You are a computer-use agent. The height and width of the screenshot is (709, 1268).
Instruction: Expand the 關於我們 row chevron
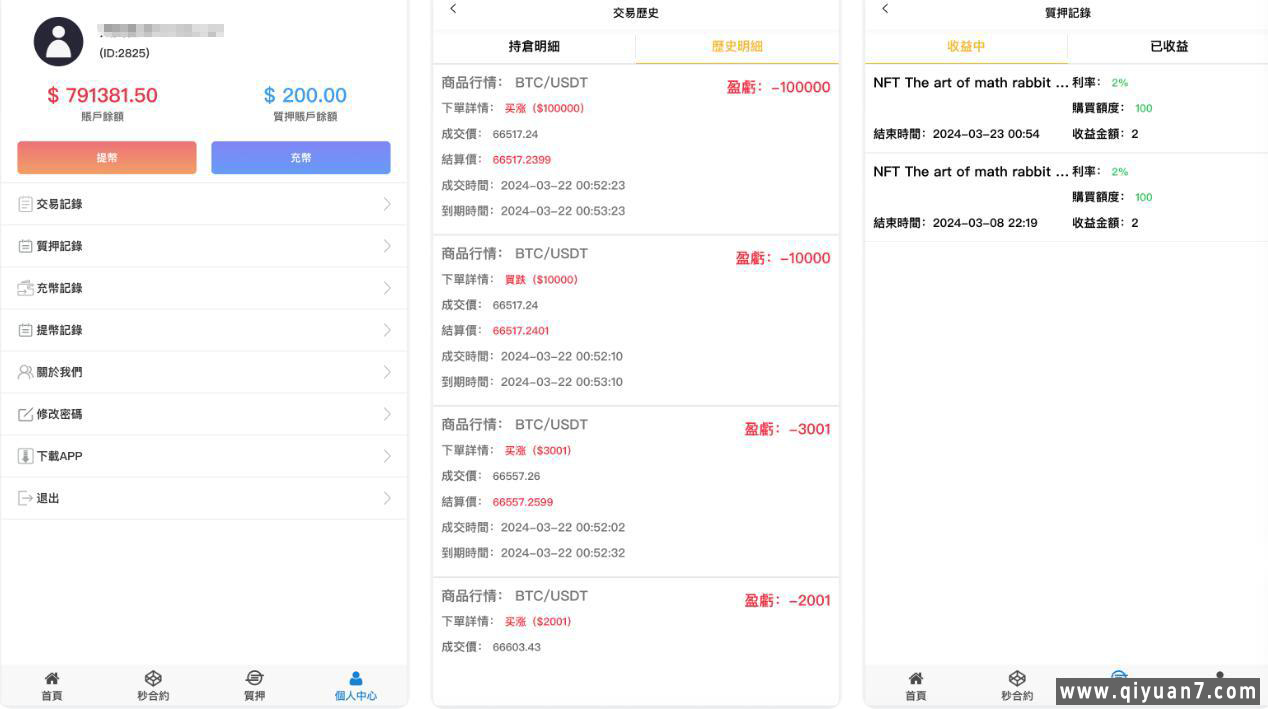[x=387, y=372]
